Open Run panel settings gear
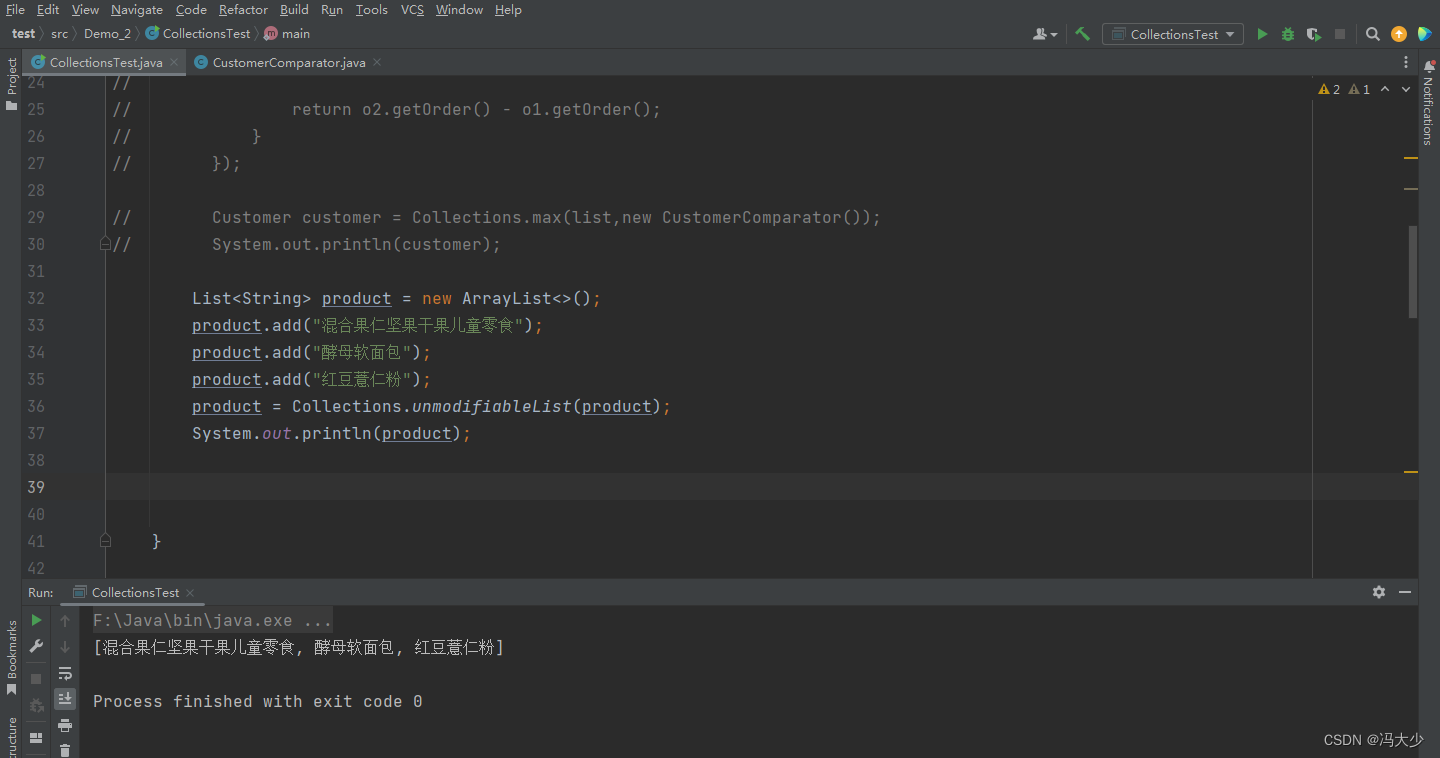Image resolution: width=1440 pixels, height=758 pixels. 1379,592
